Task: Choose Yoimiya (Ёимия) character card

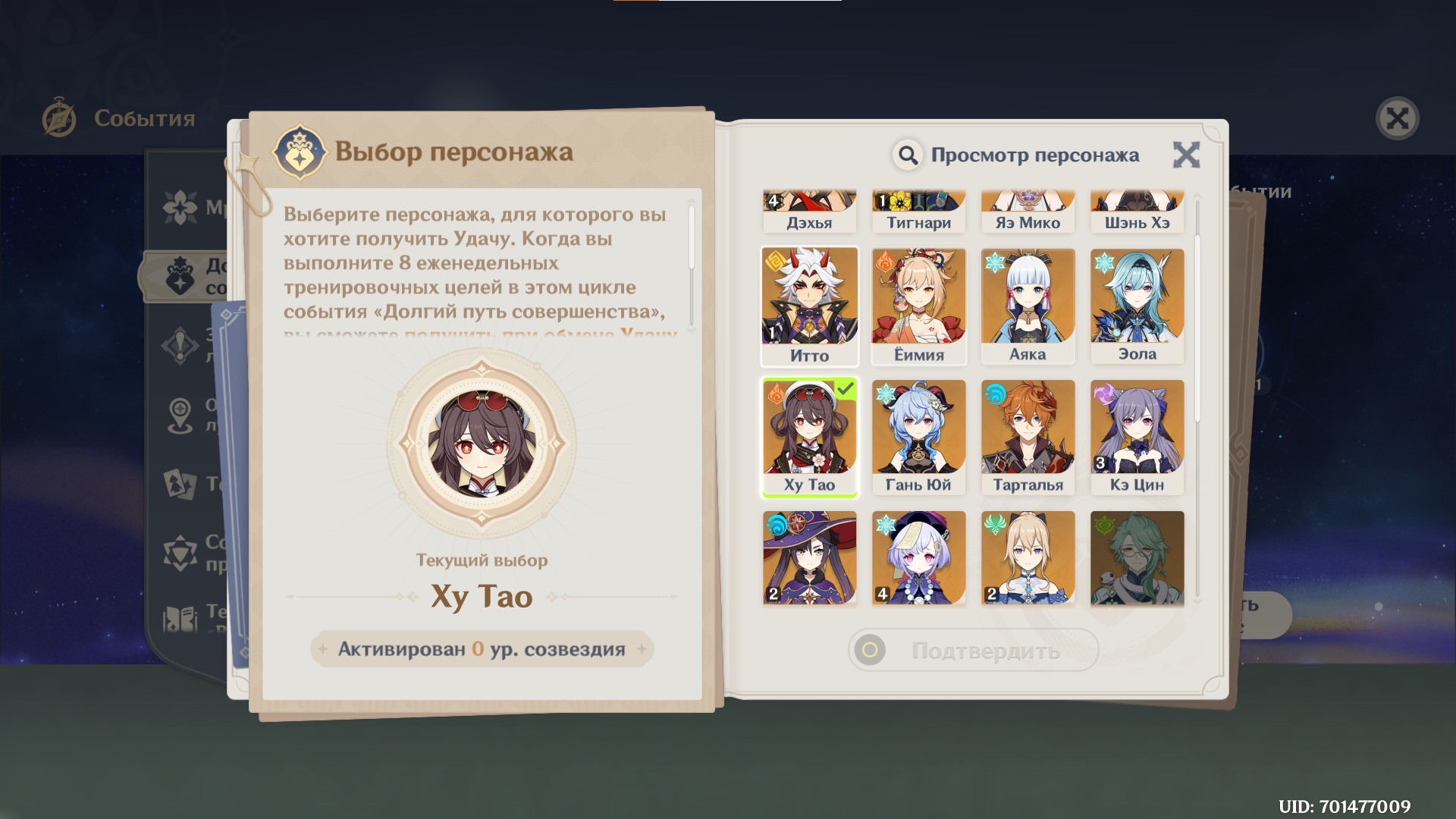Action: point(918,306)
